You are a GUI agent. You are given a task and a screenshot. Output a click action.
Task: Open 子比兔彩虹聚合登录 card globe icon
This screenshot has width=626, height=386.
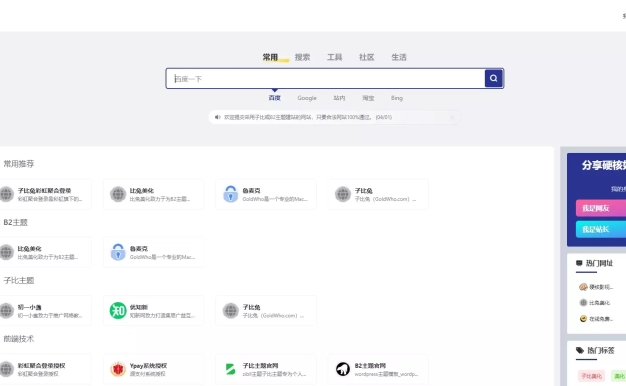(x=6, y=194)
